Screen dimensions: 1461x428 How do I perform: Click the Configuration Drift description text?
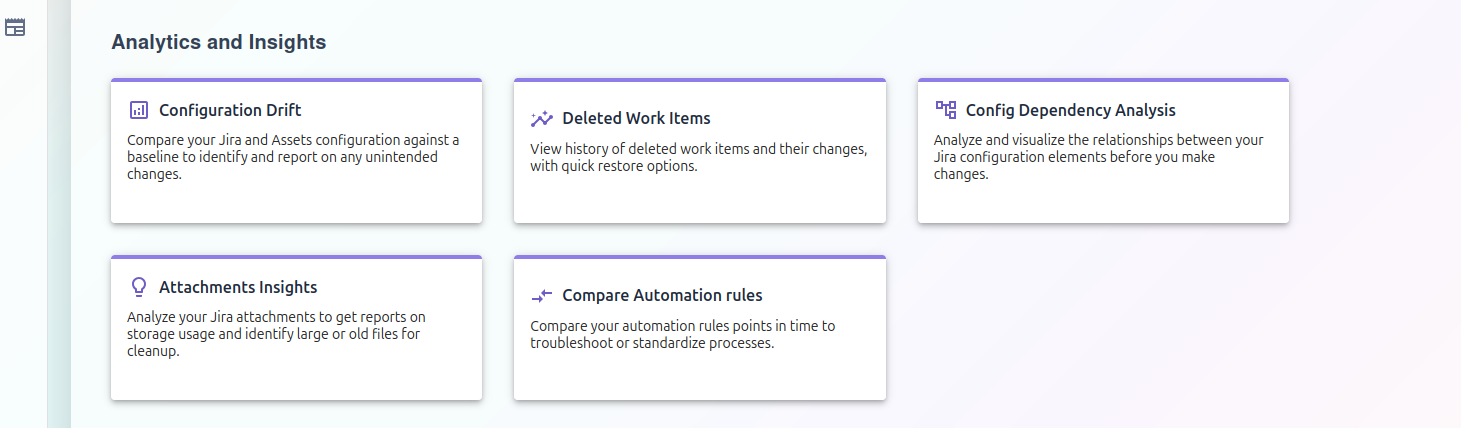coord(293,157)
